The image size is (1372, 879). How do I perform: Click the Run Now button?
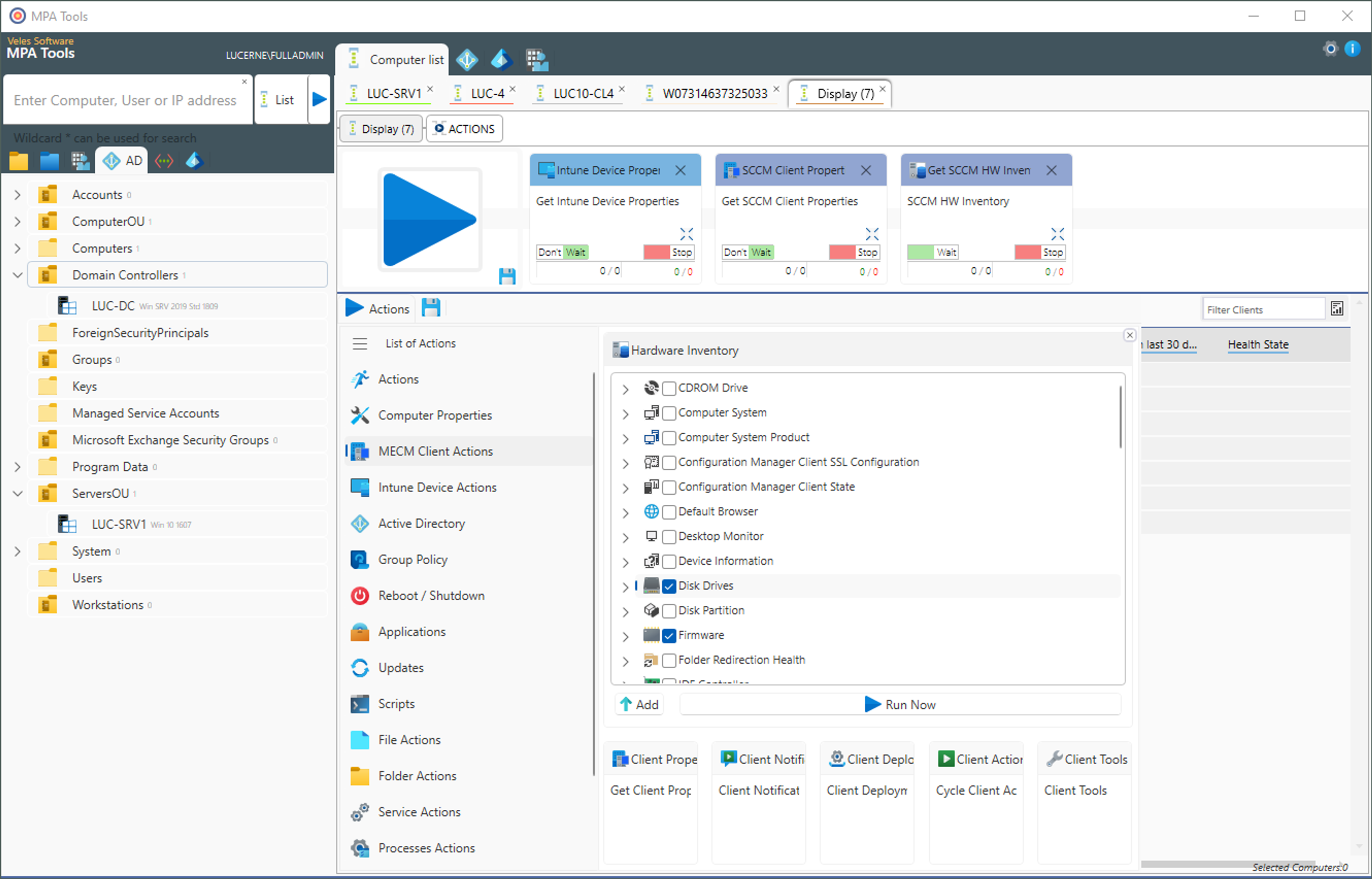[900, 704]
